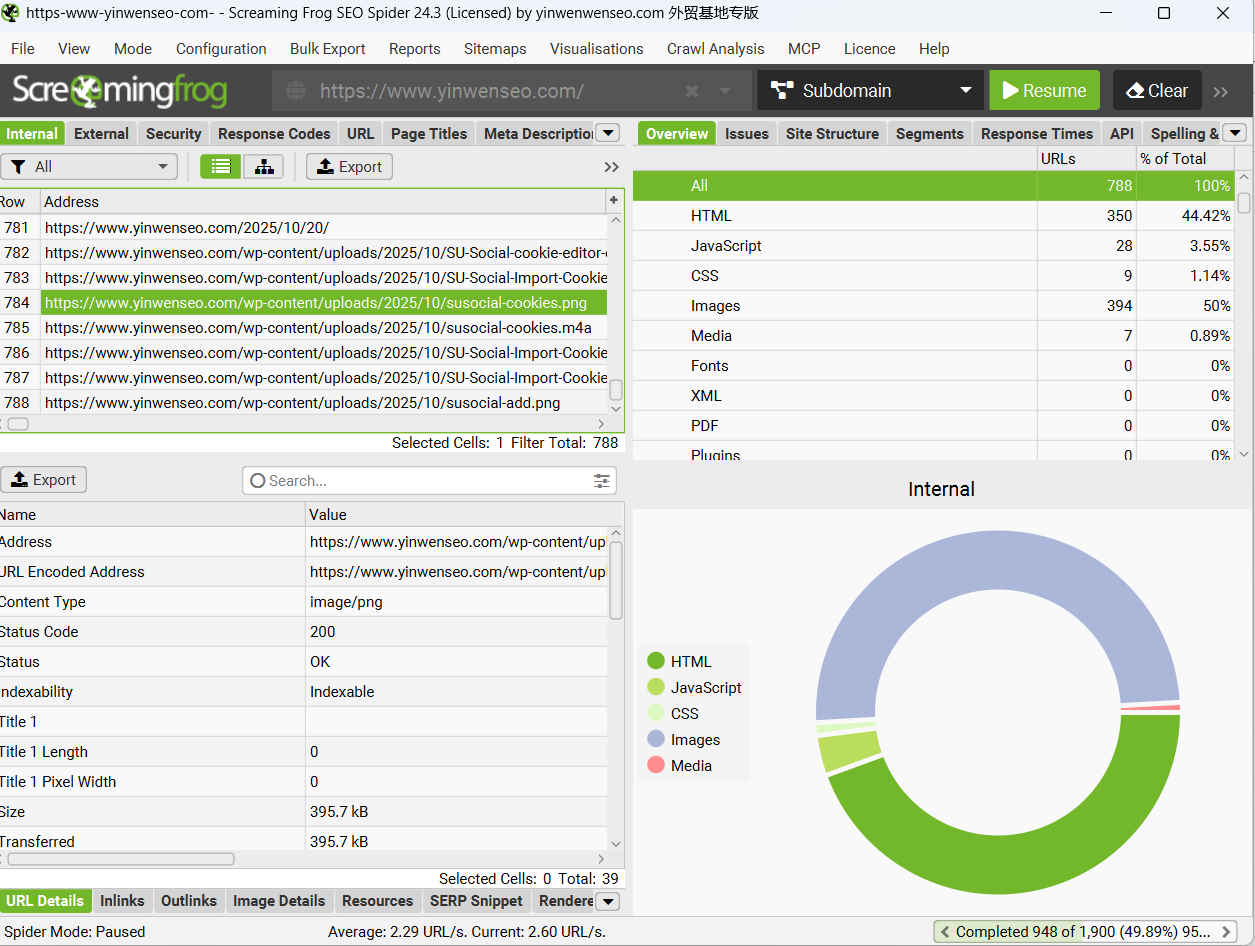Screen dimensions: 1255x946
Task: Go to previous progress item arrow
Action: pos(945,932)
